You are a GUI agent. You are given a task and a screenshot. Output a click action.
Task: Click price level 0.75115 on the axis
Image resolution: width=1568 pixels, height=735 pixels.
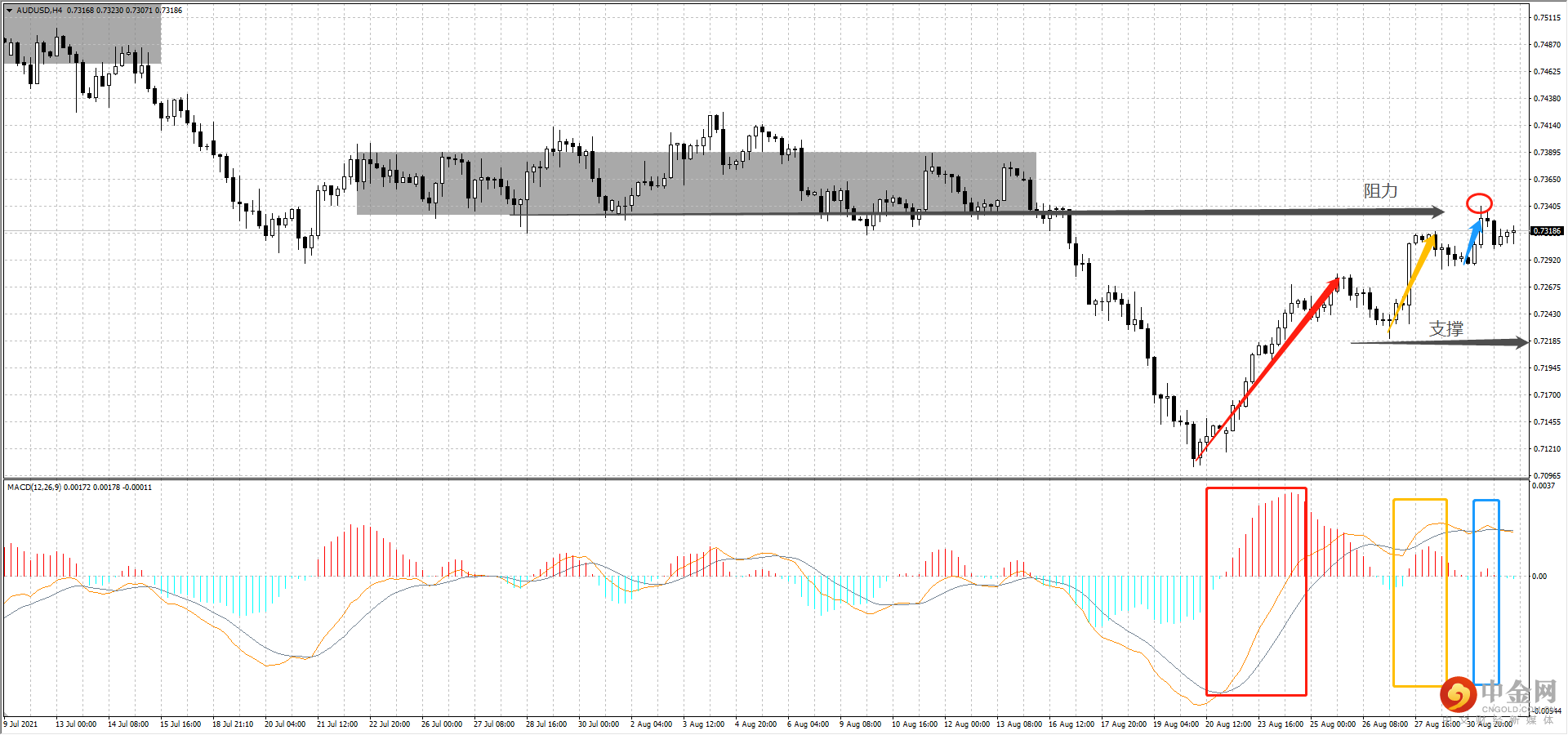pos(1547,18)
